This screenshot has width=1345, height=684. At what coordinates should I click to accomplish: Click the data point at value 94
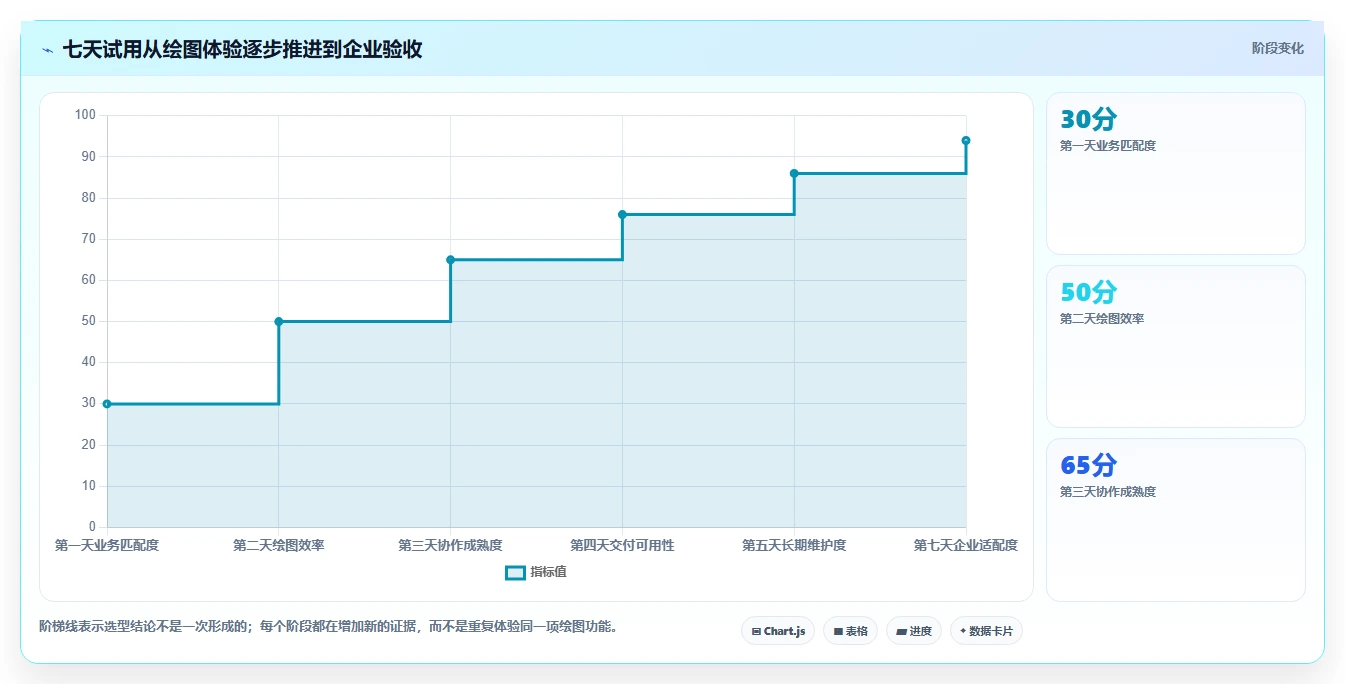(x=966, y=140)
